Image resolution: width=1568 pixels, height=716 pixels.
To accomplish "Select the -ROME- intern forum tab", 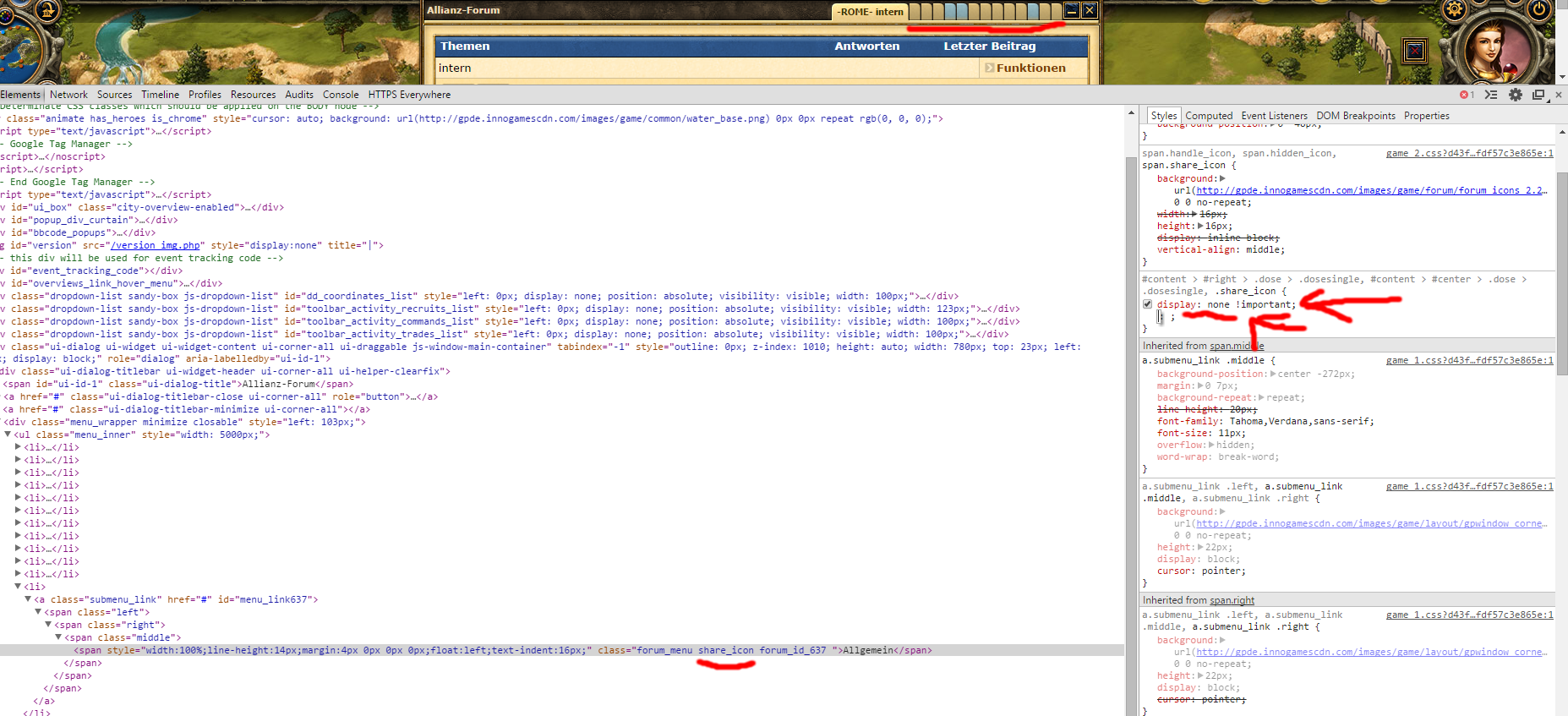I will coord(871,12).
